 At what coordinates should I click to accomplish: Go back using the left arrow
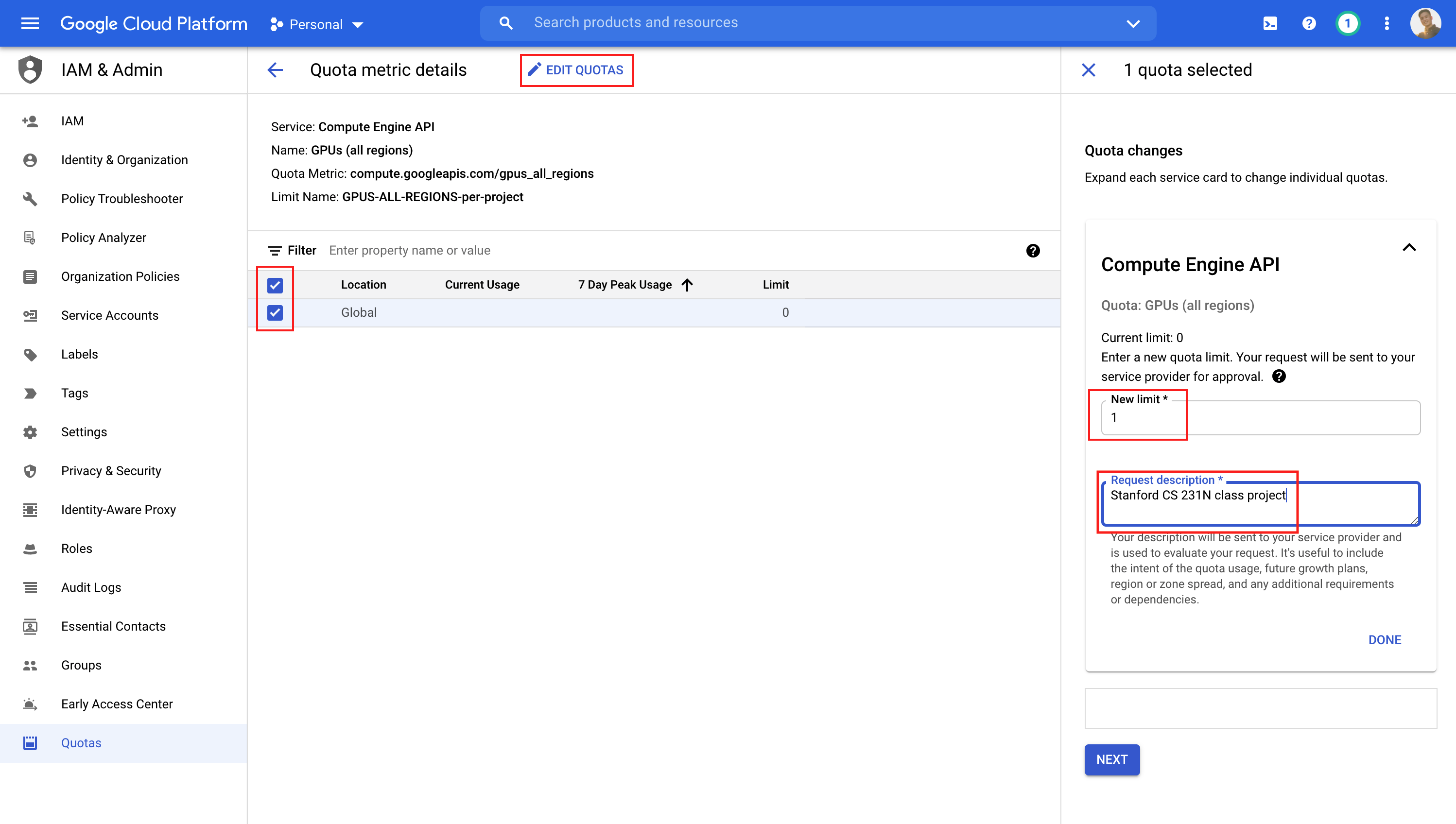(x=275, y=69)
